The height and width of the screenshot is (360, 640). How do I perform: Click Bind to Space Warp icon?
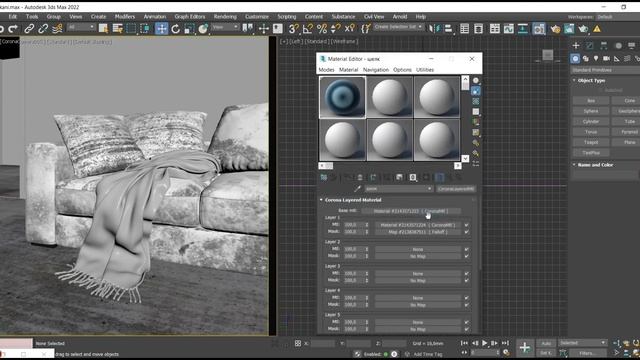coord(57,29)
